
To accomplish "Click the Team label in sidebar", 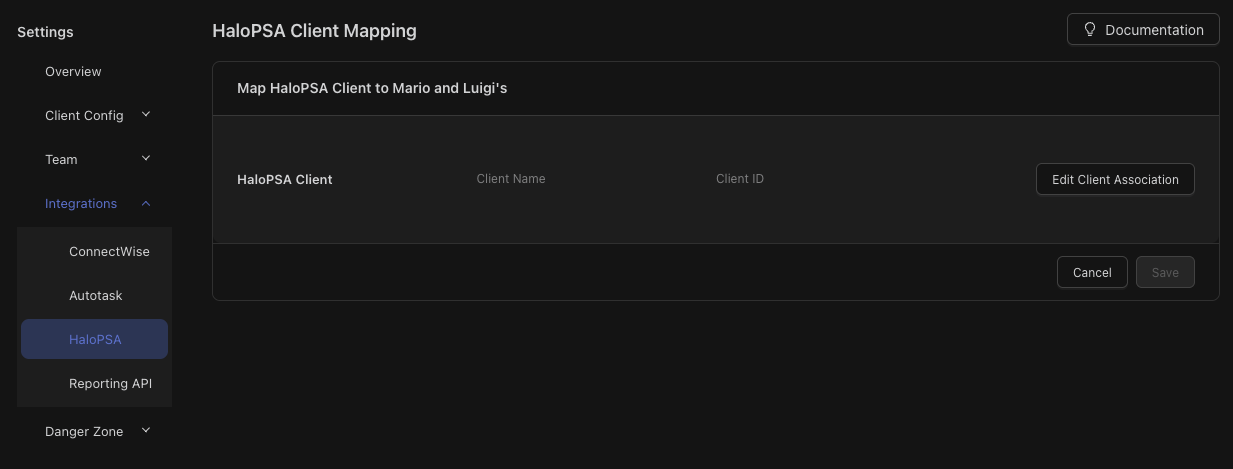I will 61,160.
